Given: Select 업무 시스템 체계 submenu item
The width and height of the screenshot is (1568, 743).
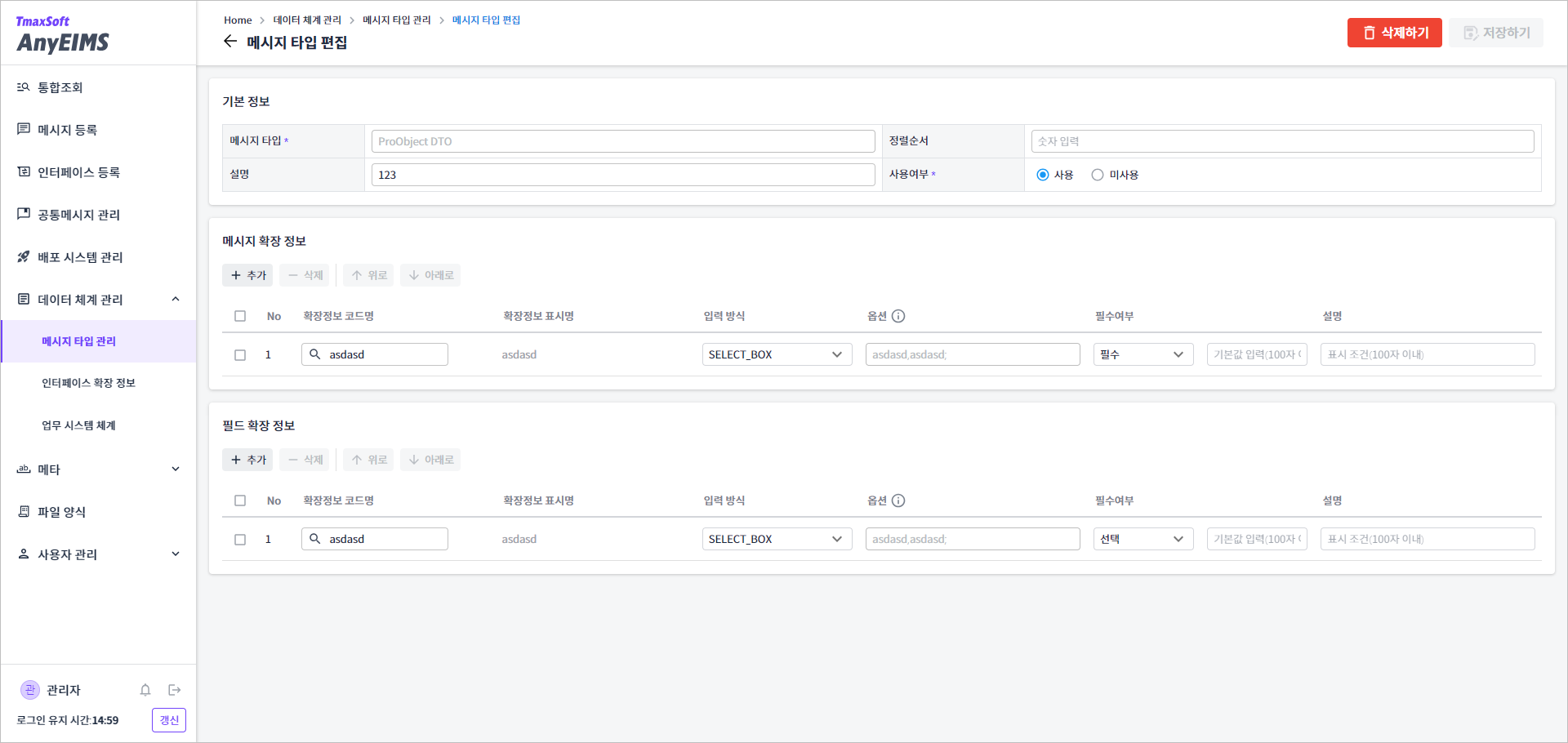Looking at the screenshot, I should point(98,425).
